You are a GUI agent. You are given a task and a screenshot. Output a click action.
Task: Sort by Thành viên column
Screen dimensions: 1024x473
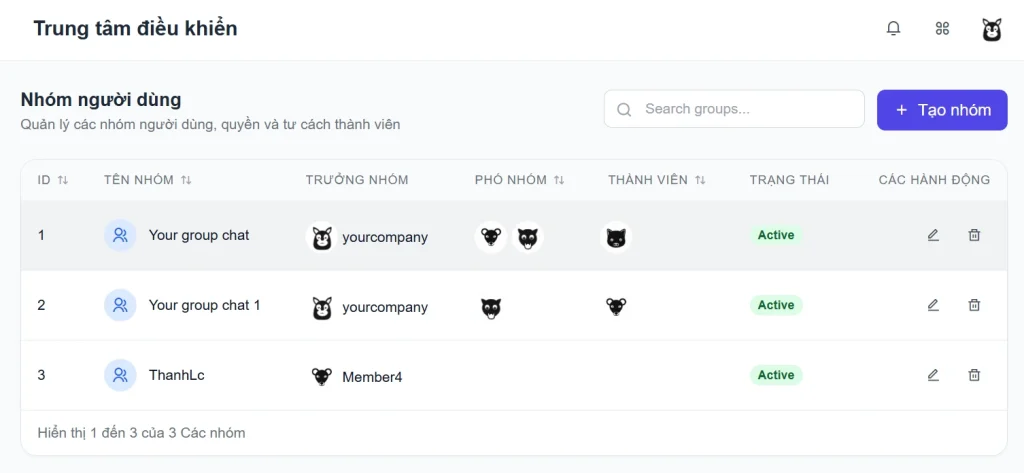pyautogui.click(x=700, y=180)
